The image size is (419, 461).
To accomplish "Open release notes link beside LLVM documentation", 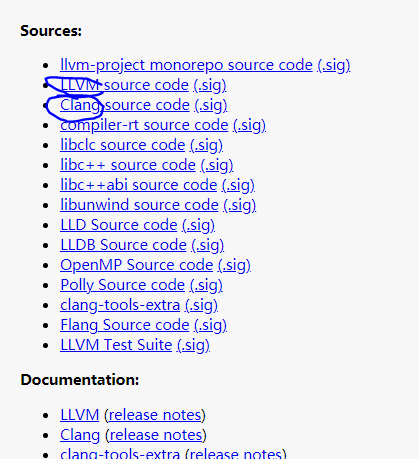I will click(x=155, y=415).
